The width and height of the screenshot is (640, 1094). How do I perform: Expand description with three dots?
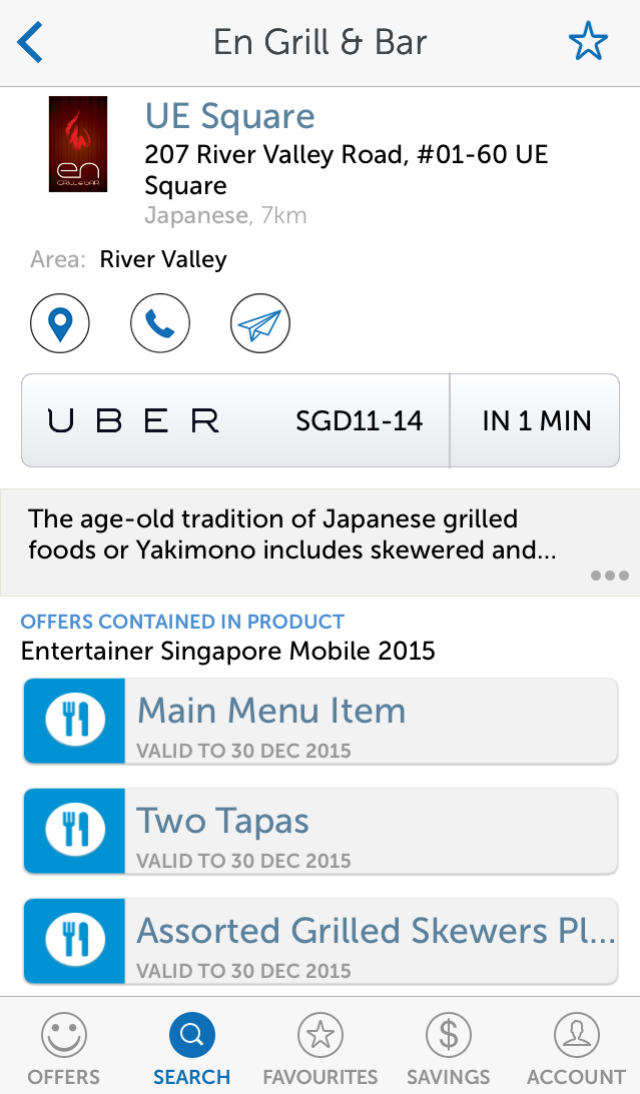click(x=609, y=576)
